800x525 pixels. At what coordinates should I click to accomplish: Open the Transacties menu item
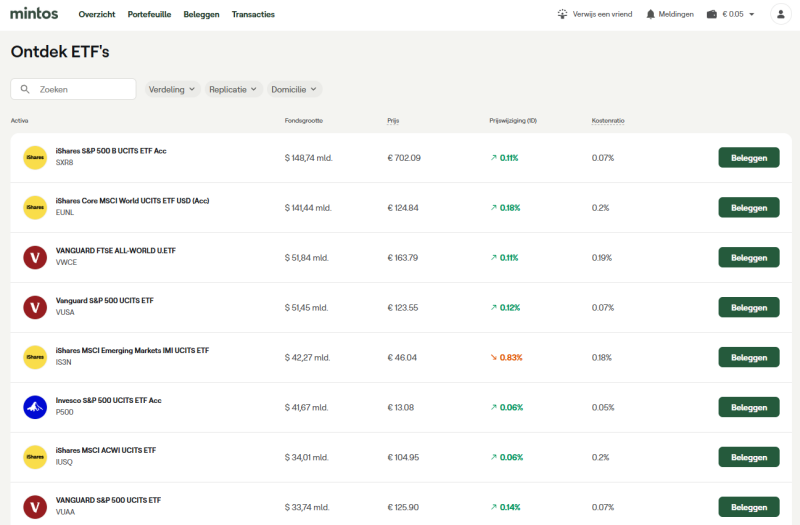point(253,14)
